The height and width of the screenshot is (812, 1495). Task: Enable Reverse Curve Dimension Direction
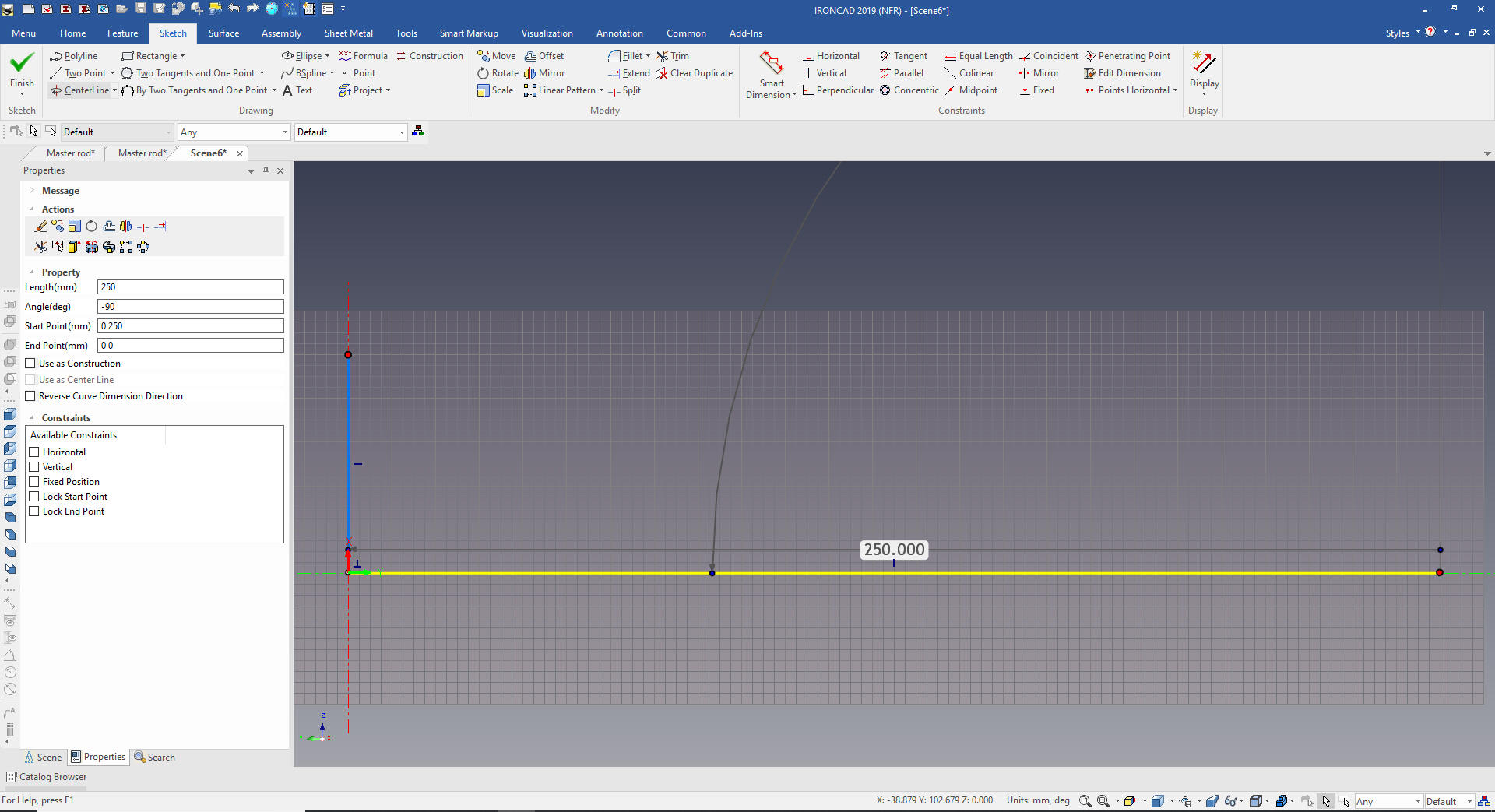(x=30, y=396)
